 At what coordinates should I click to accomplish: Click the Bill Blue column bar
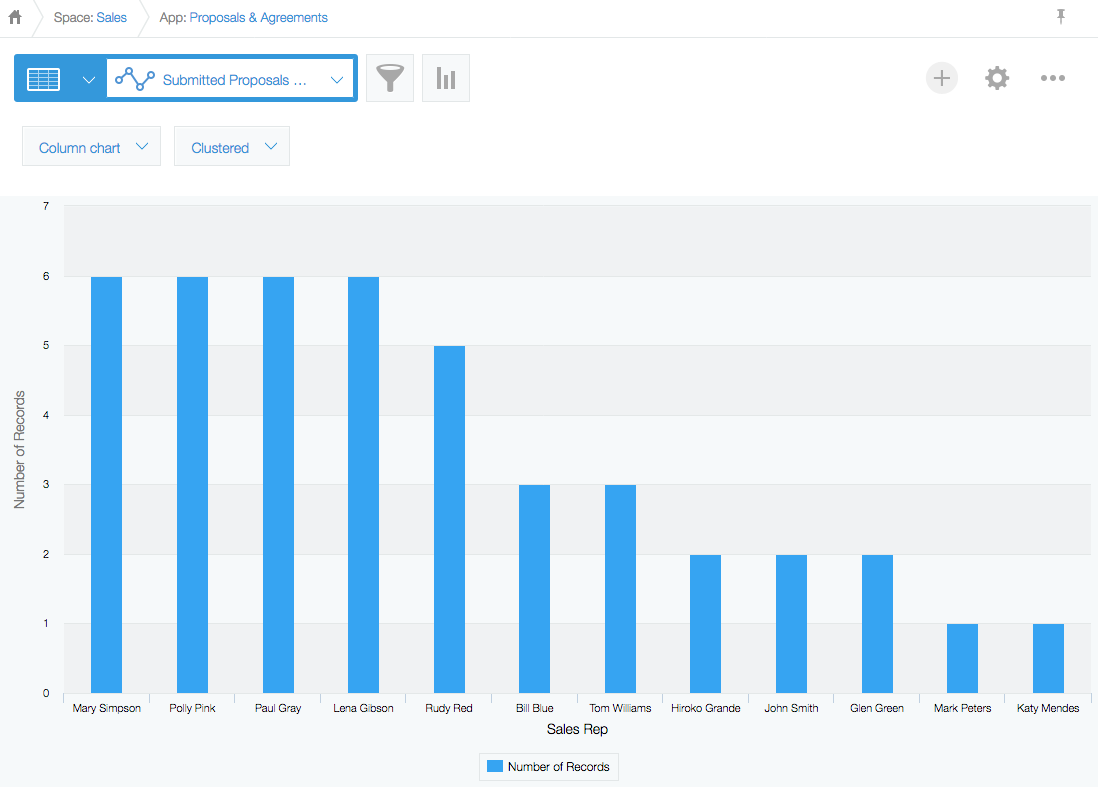(534, 589)
